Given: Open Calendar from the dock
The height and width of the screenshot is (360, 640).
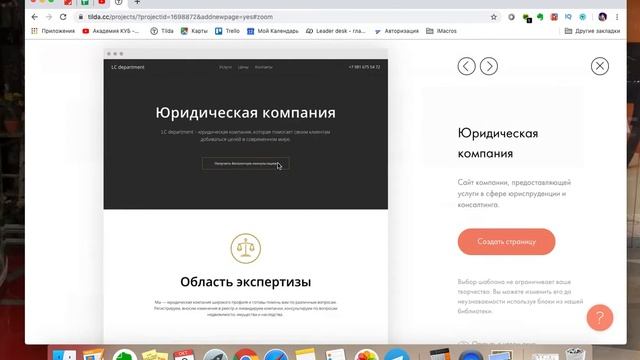Looking at the screenshot, I should pos(184,355).
